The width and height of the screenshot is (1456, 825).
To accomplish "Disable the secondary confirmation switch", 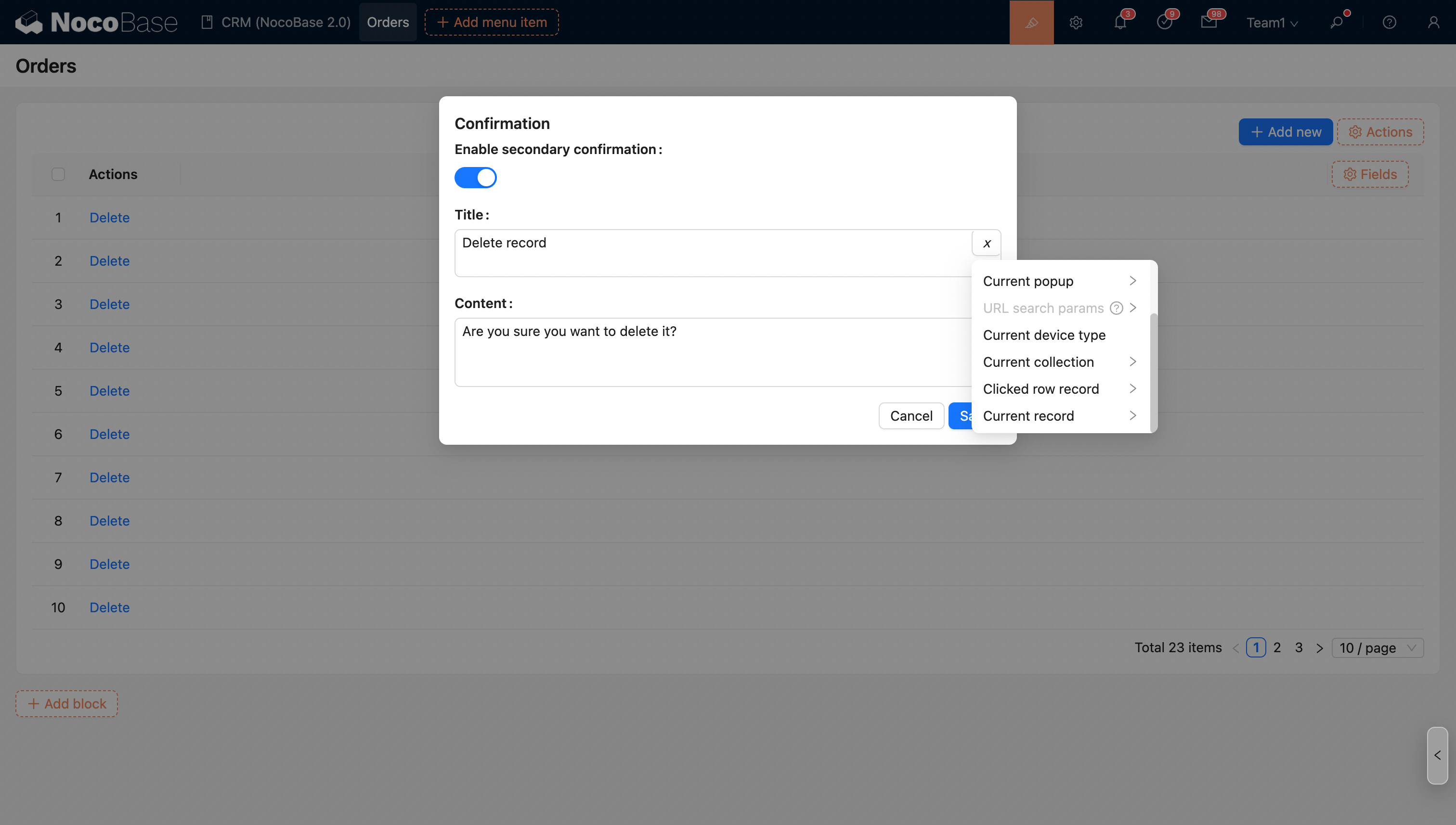I will (475, 177).
